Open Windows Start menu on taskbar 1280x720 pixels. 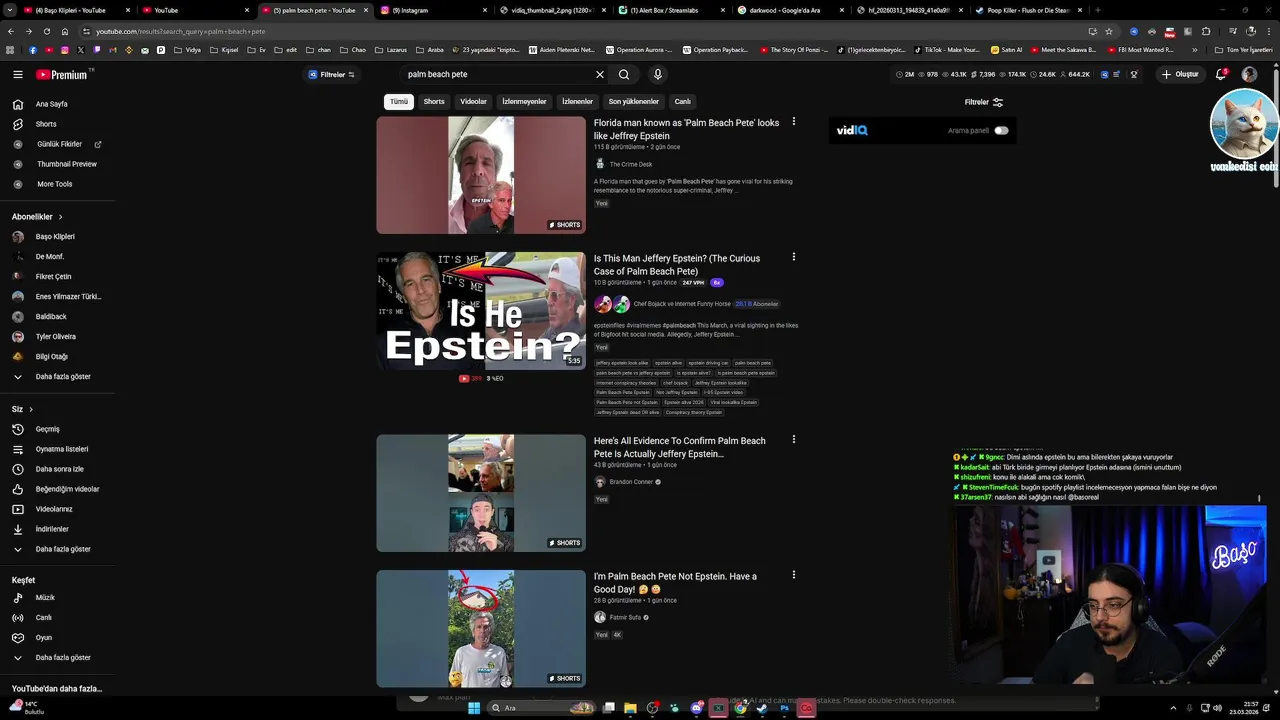point(474,708)
